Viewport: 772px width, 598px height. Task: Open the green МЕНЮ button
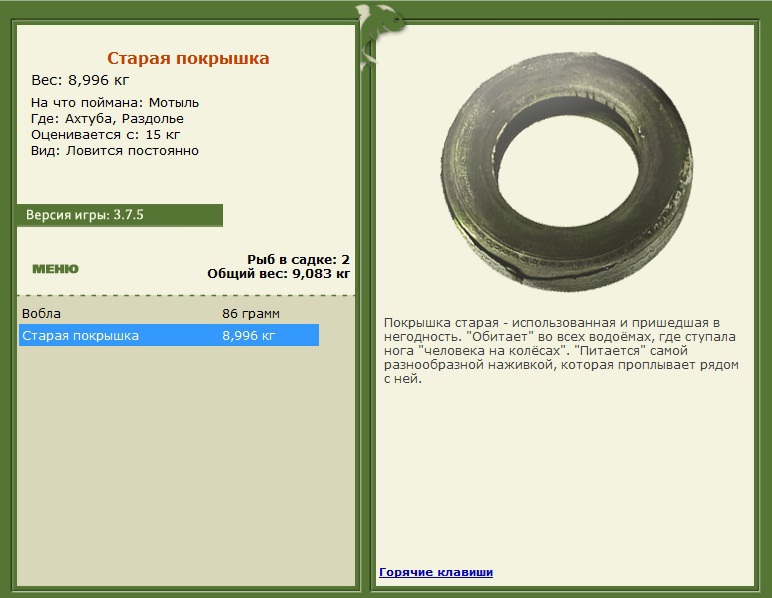coord(55,269)
